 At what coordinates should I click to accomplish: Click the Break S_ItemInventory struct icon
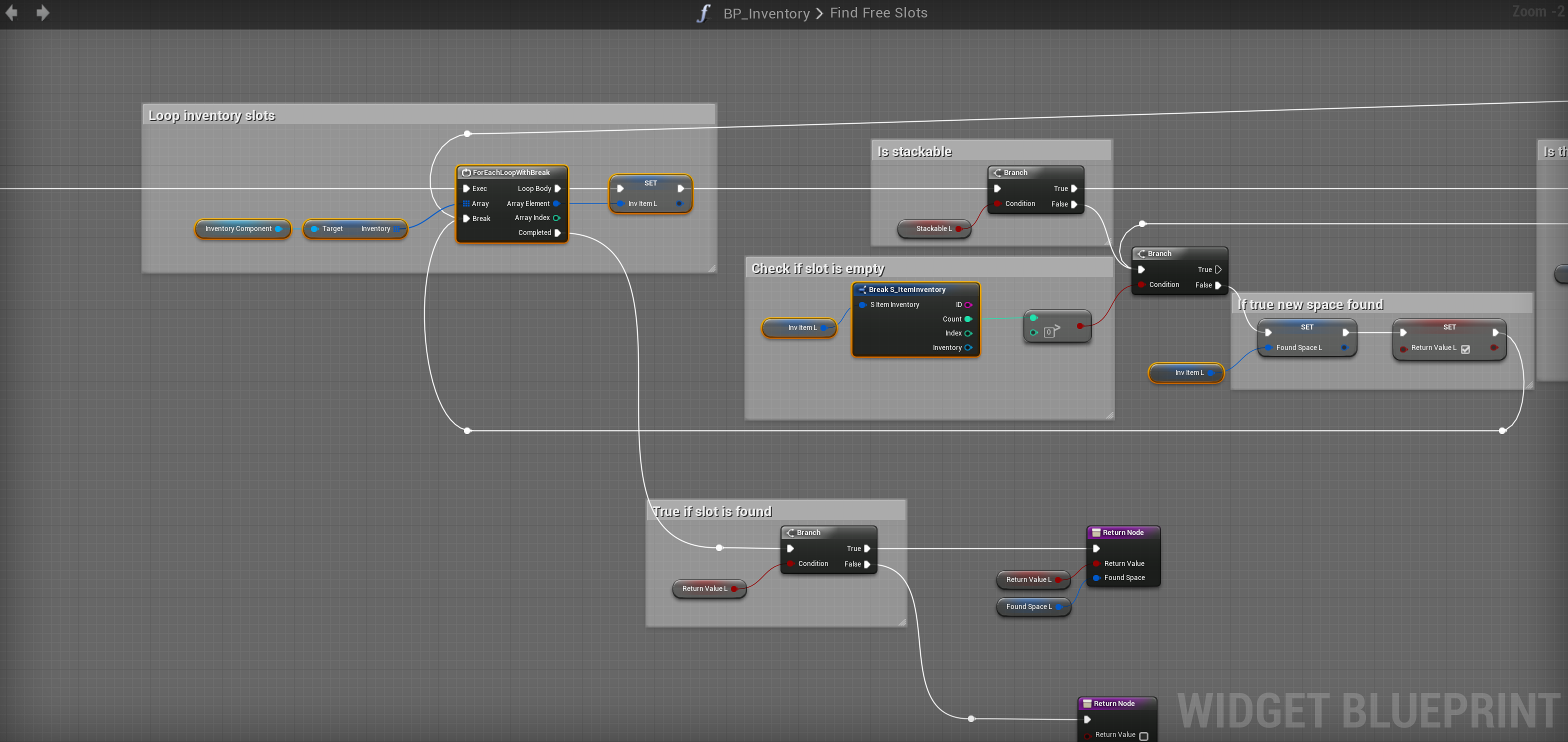[x=862, y=289]
